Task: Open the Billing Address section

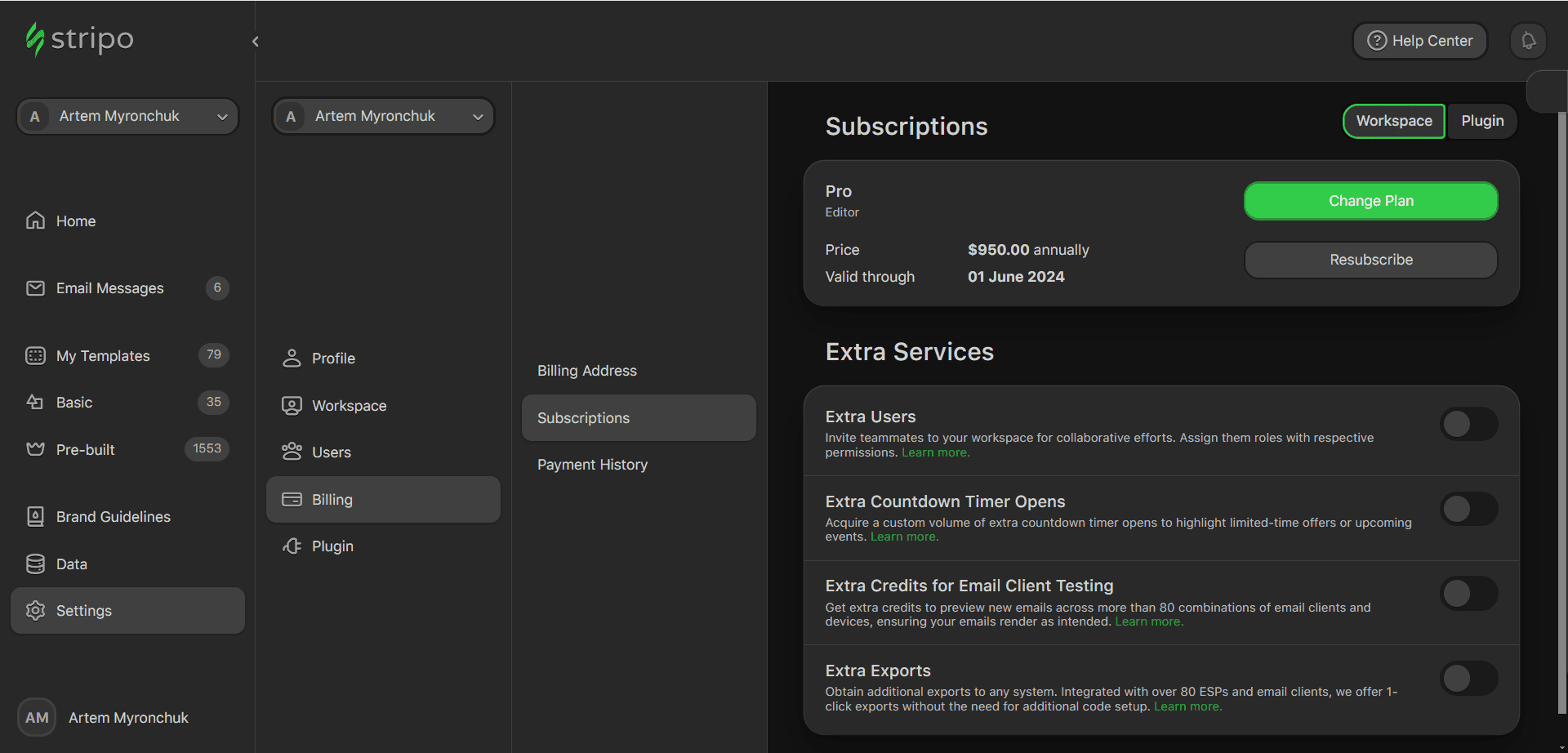Action: coord(586,370)
